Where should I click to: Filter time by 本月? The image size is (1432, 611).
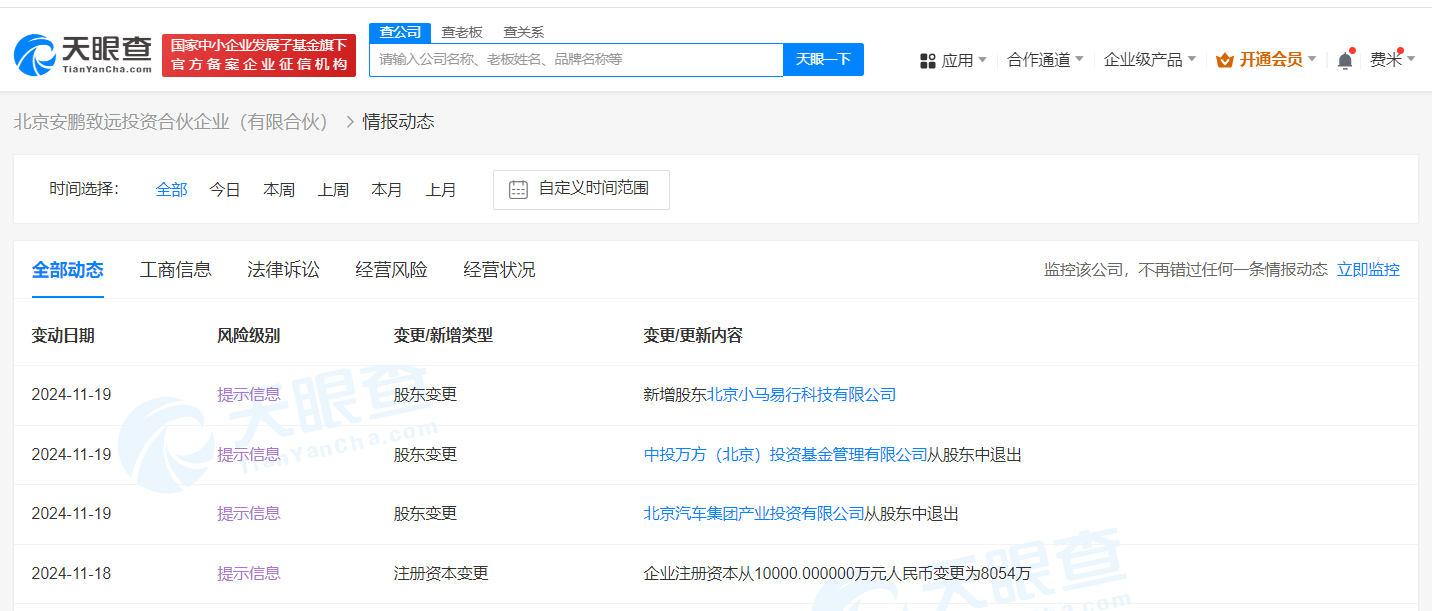click(387, 189)
